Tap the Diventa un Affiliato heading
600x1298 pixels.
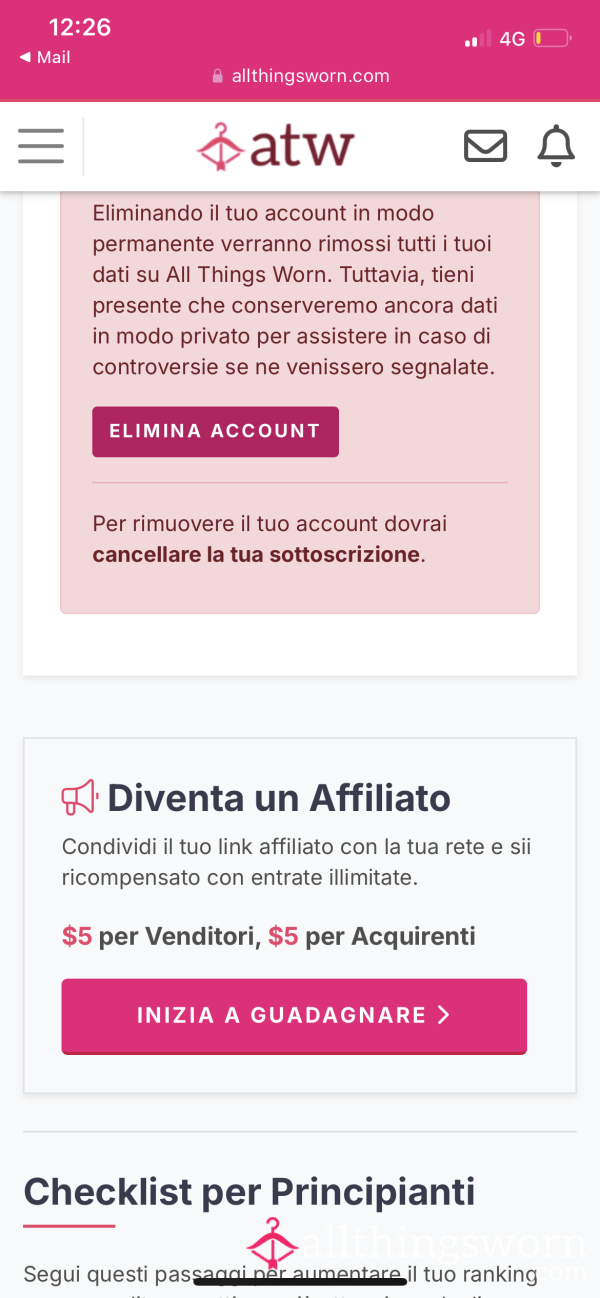point(279,798)
